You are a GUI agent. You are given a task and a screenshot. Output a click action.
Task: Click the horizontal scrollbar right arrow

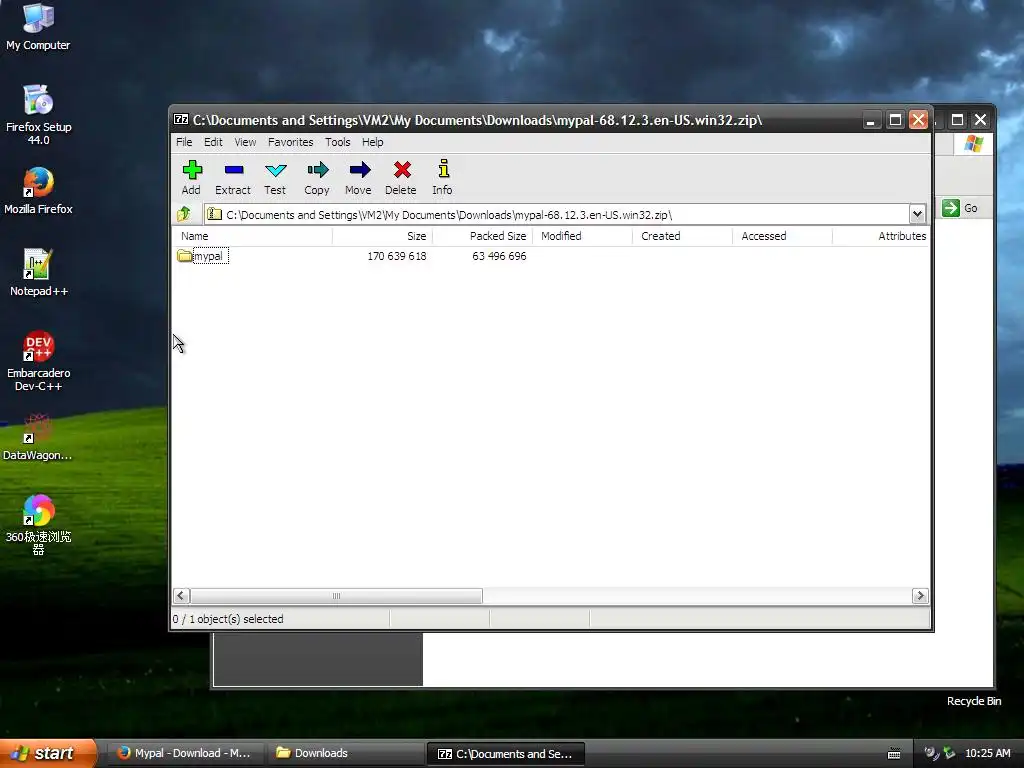920,596
